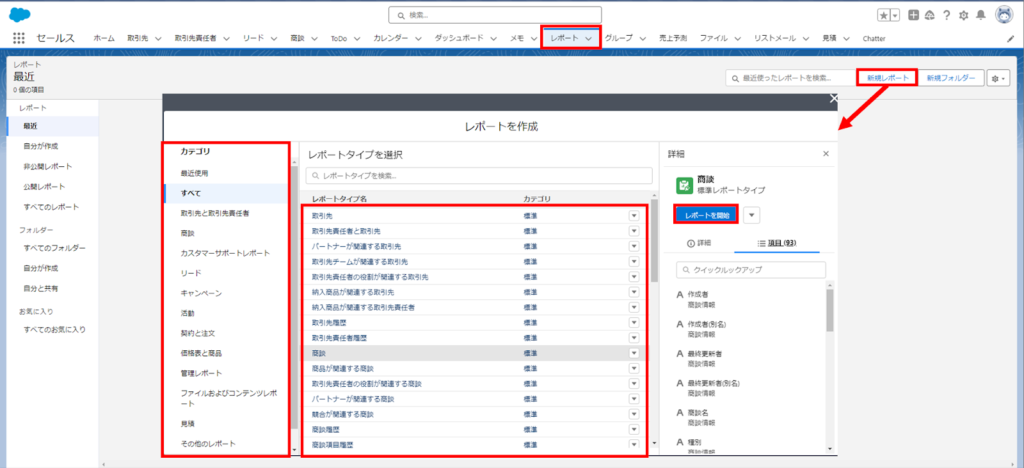Open the notifications bell
1024x468 pixels.
(980, 15)
